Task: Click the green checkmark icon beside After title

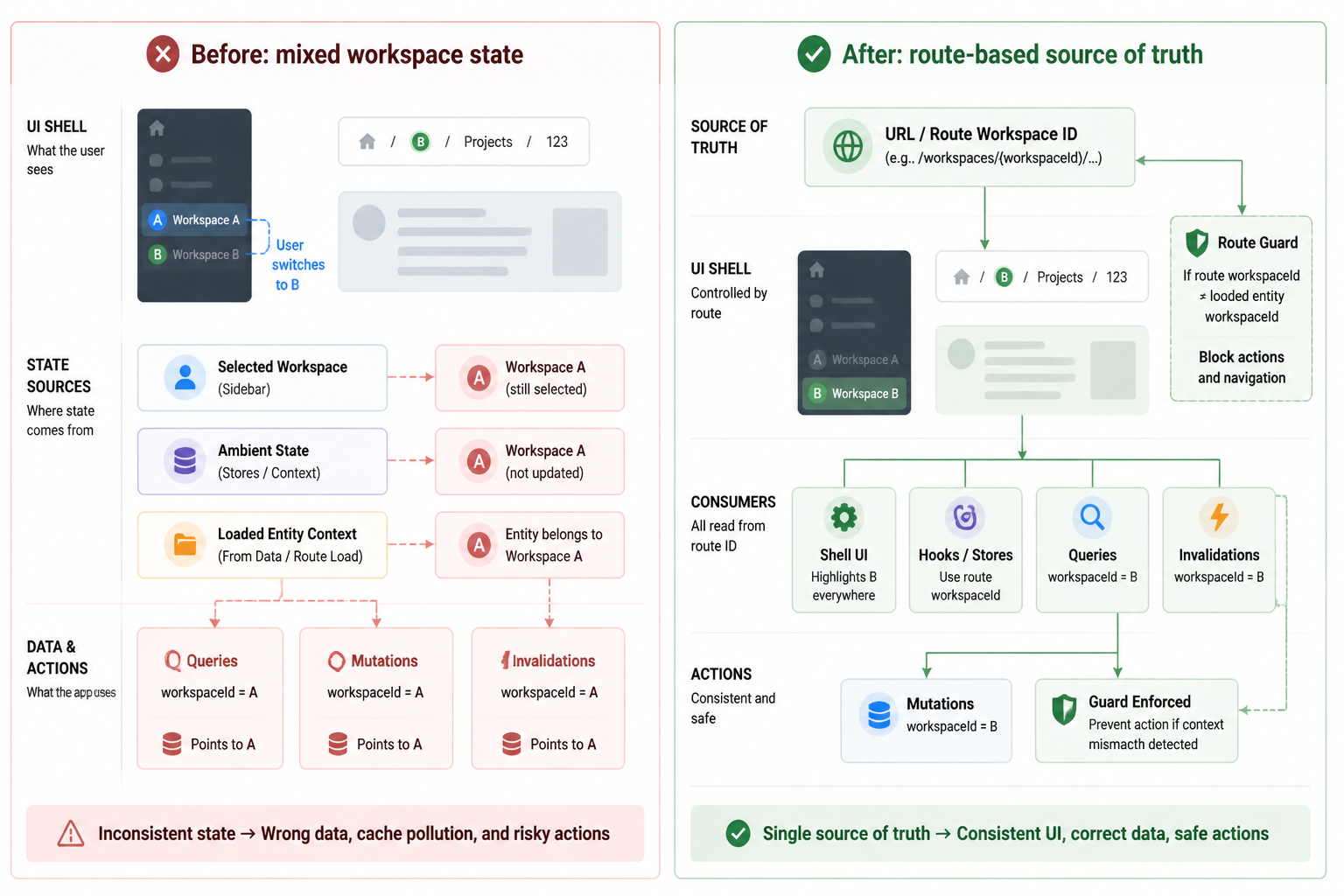Action: [x=814, y=53]
